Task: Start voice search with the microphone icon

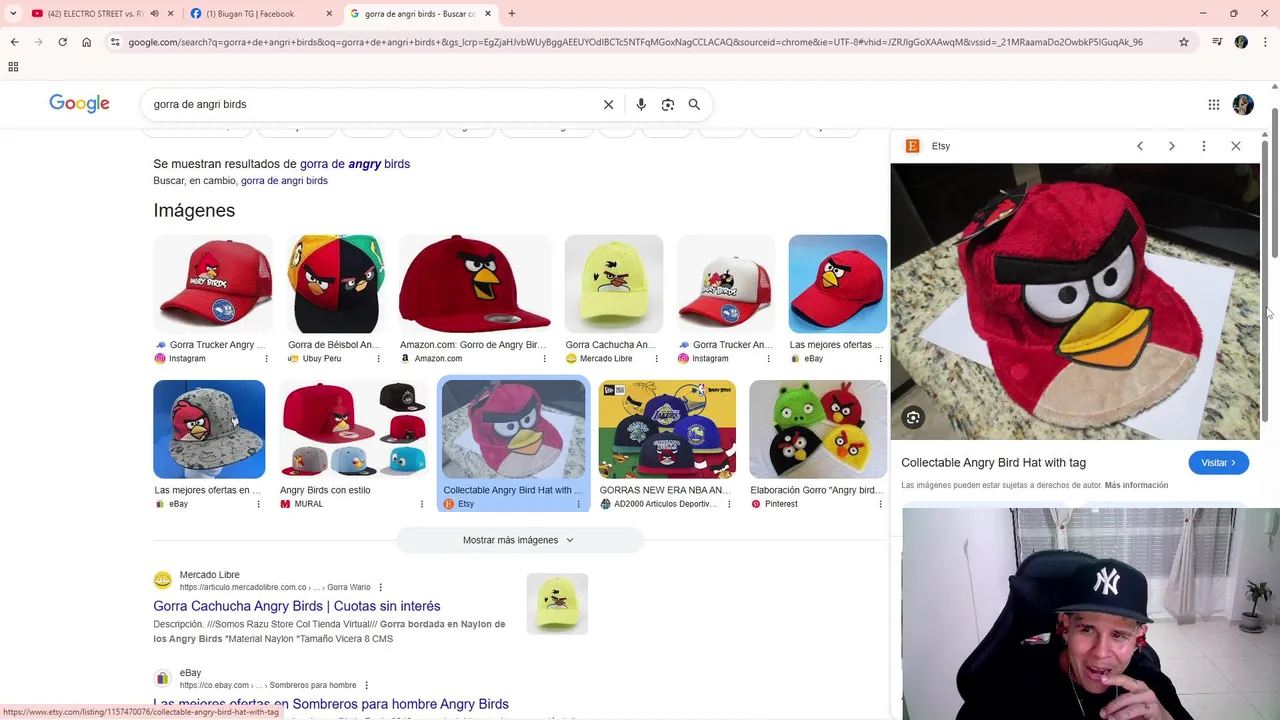Action: (x=641, y=104)
